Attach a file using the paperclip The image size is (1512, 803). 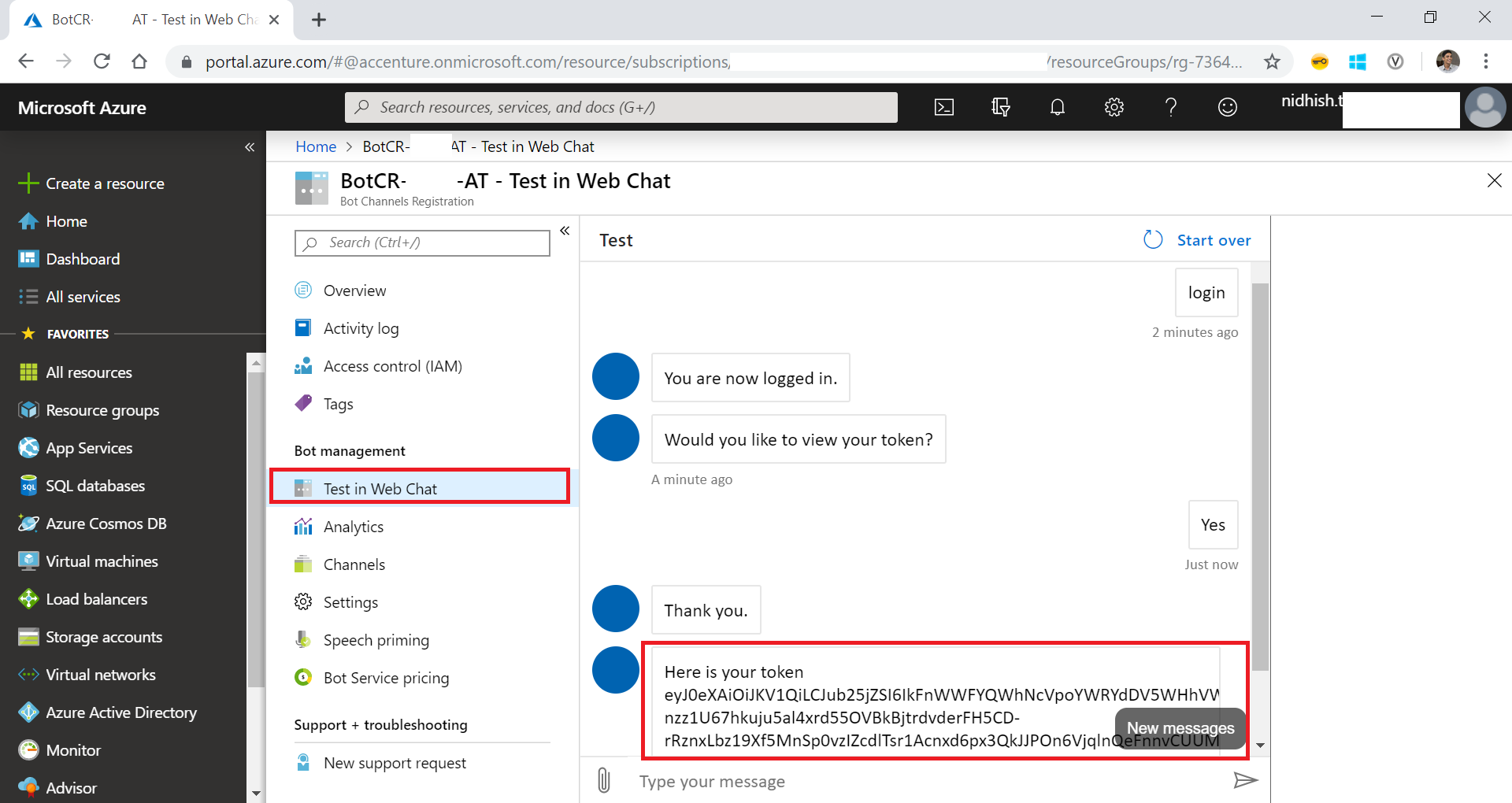point(603,780)
